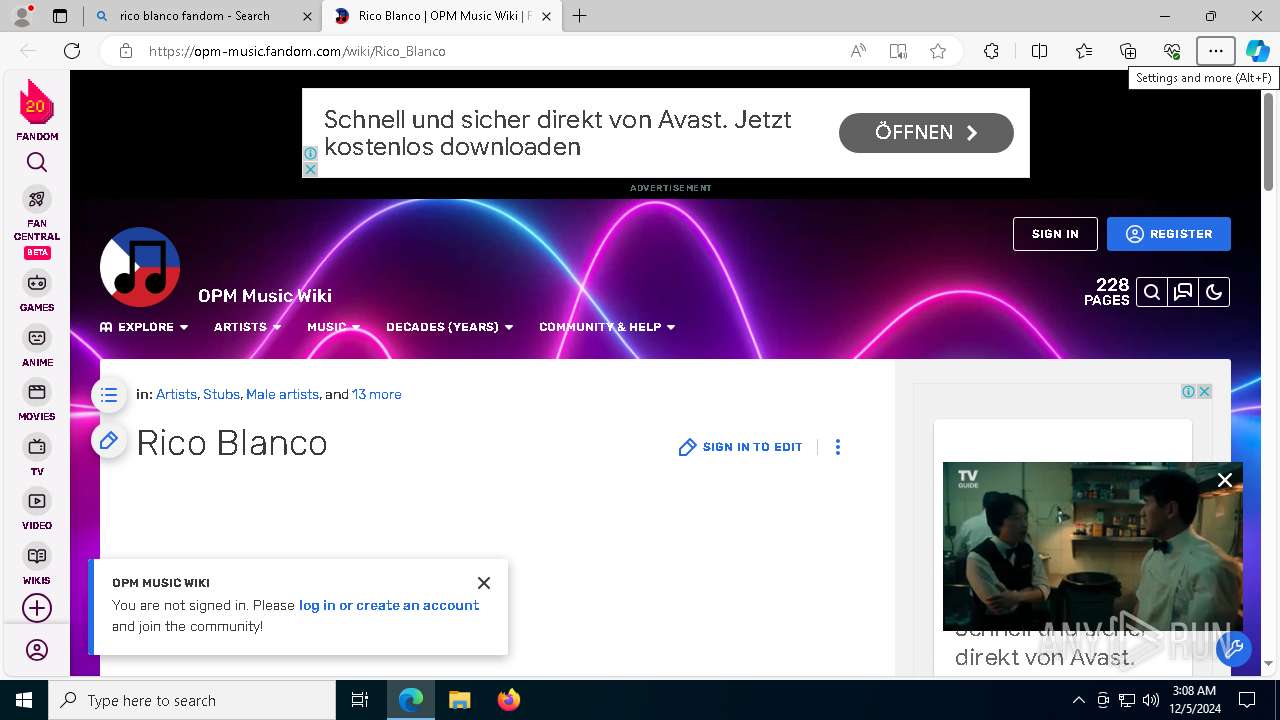Viewport: 1280px width, 720px height.
Task: Click the admin wrench tool icon
Action: pos(1234,649)
